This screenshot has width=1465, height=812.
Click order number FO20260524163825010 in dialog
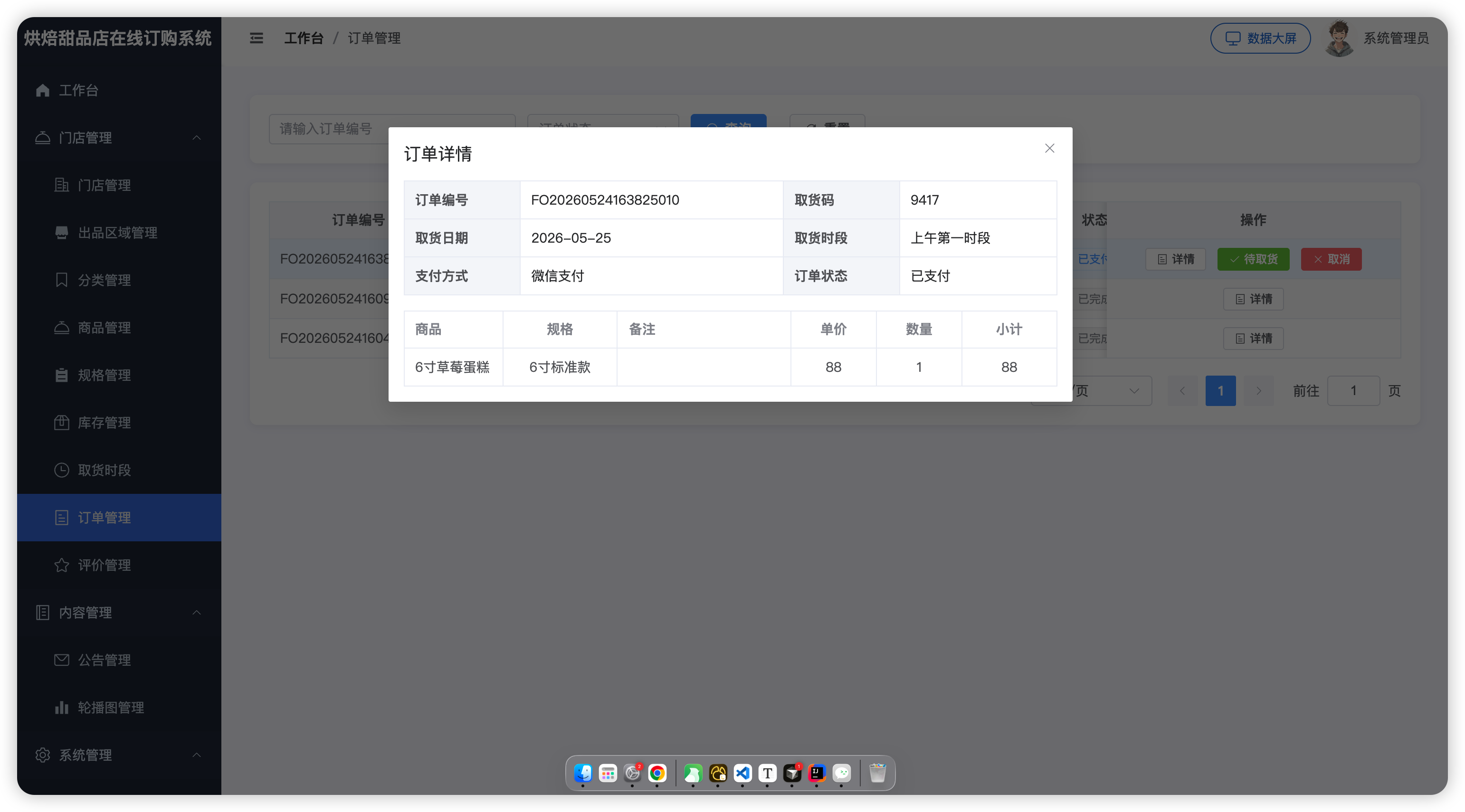(x=605, y=199)
